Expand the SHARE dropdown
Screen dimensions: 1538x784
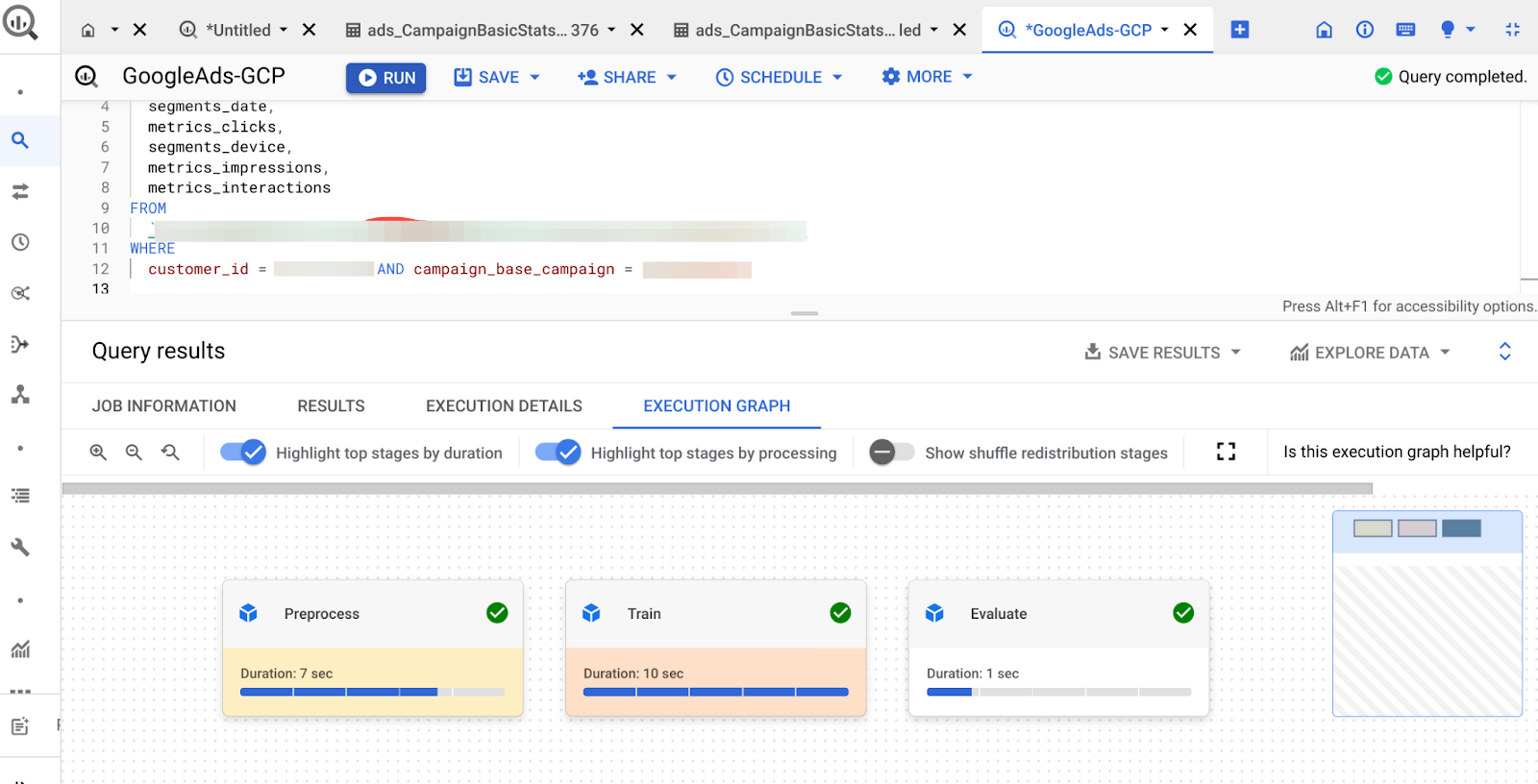(x=672, y=77)
